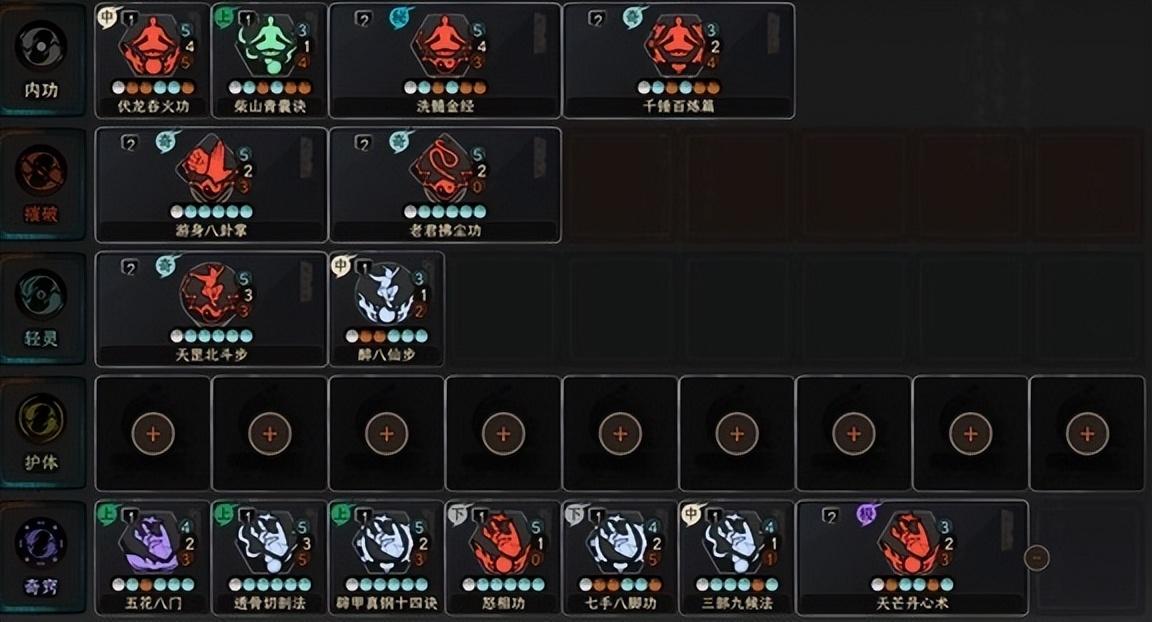Select the 天罡北斗步 skill
1152x622 pixels.
(x=211, y=308)
